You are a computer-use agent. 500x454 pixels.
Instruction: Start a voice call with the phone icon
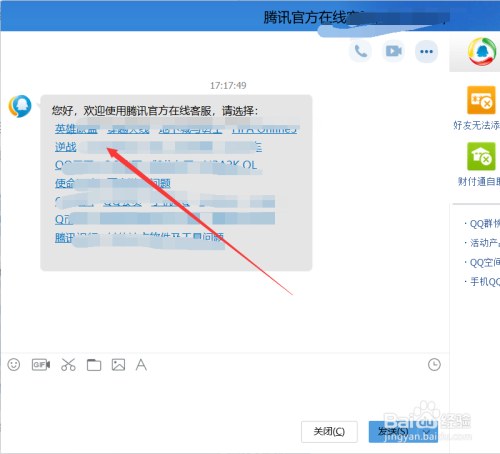coord(361,51)
